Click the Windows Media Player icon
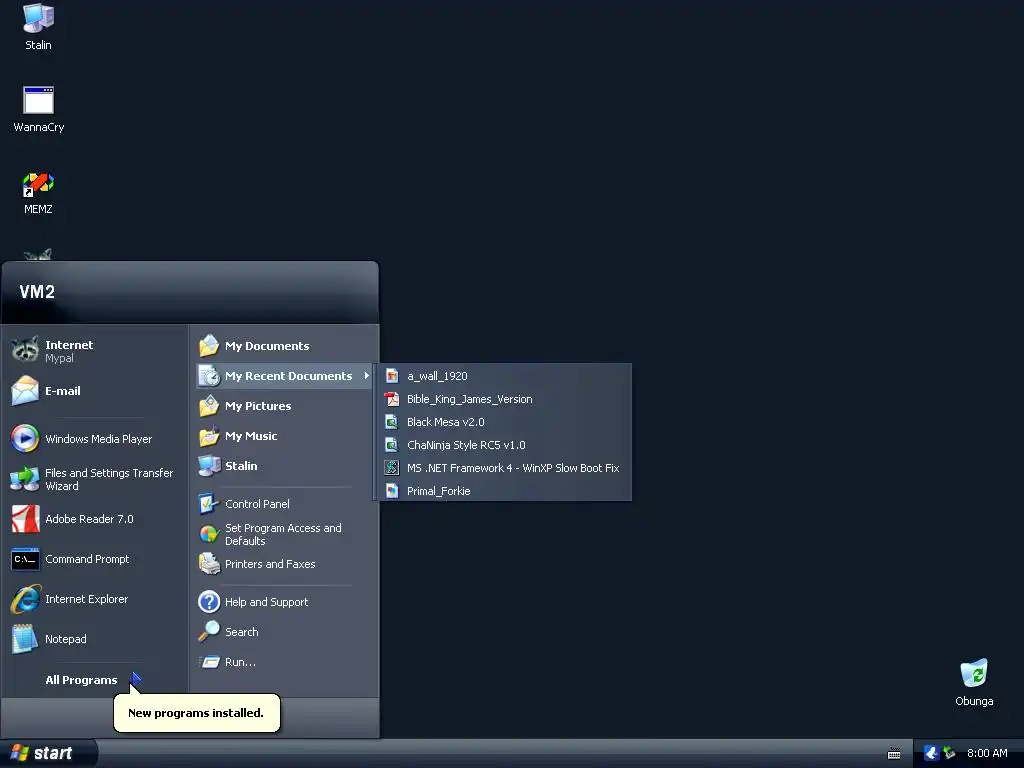Image resolution: width=1024 pixels, height=768 pixels. point(25,439)
